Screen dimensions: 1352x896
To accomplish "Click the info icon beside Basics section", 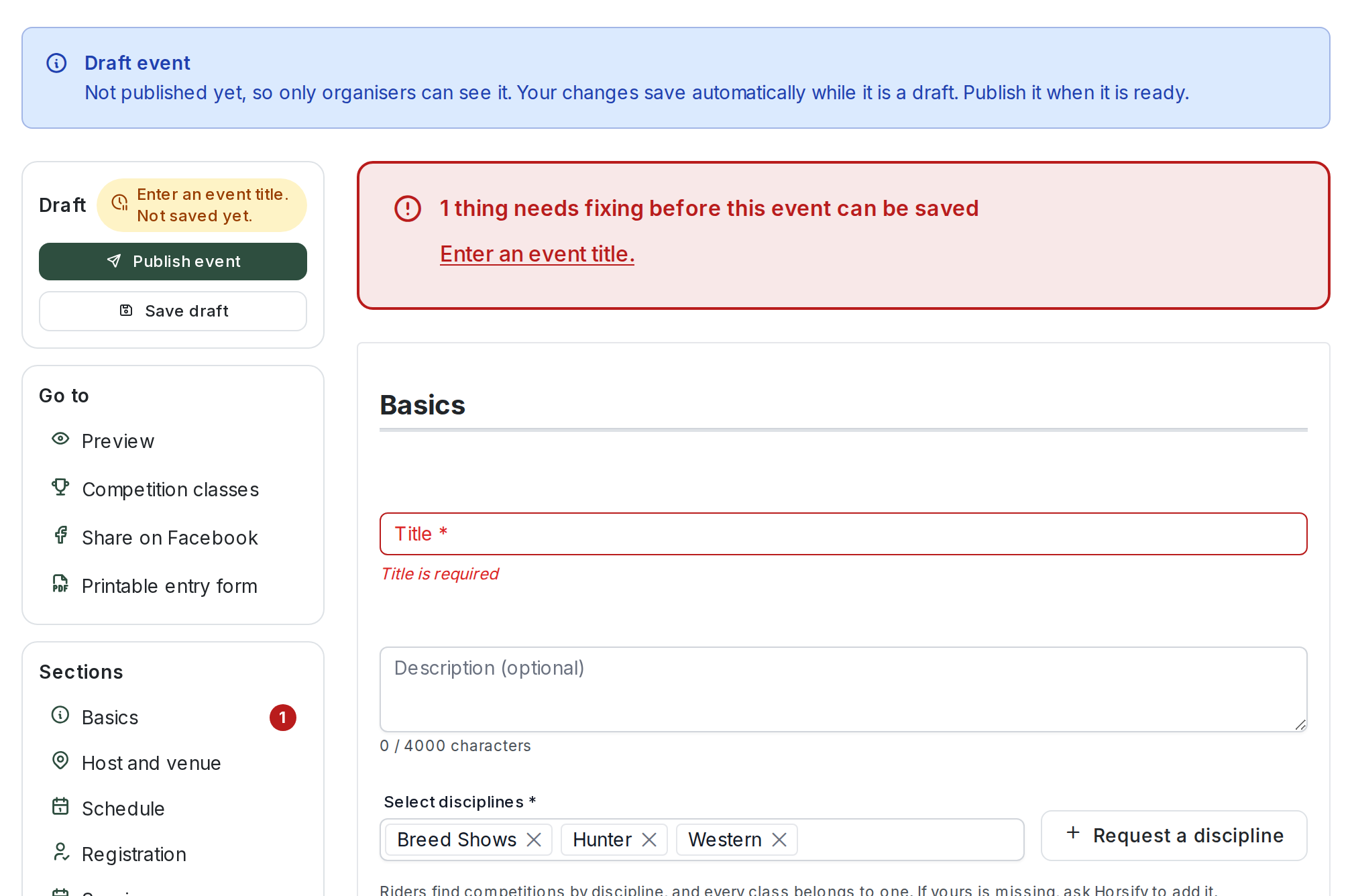I will [x=60, y=715].
